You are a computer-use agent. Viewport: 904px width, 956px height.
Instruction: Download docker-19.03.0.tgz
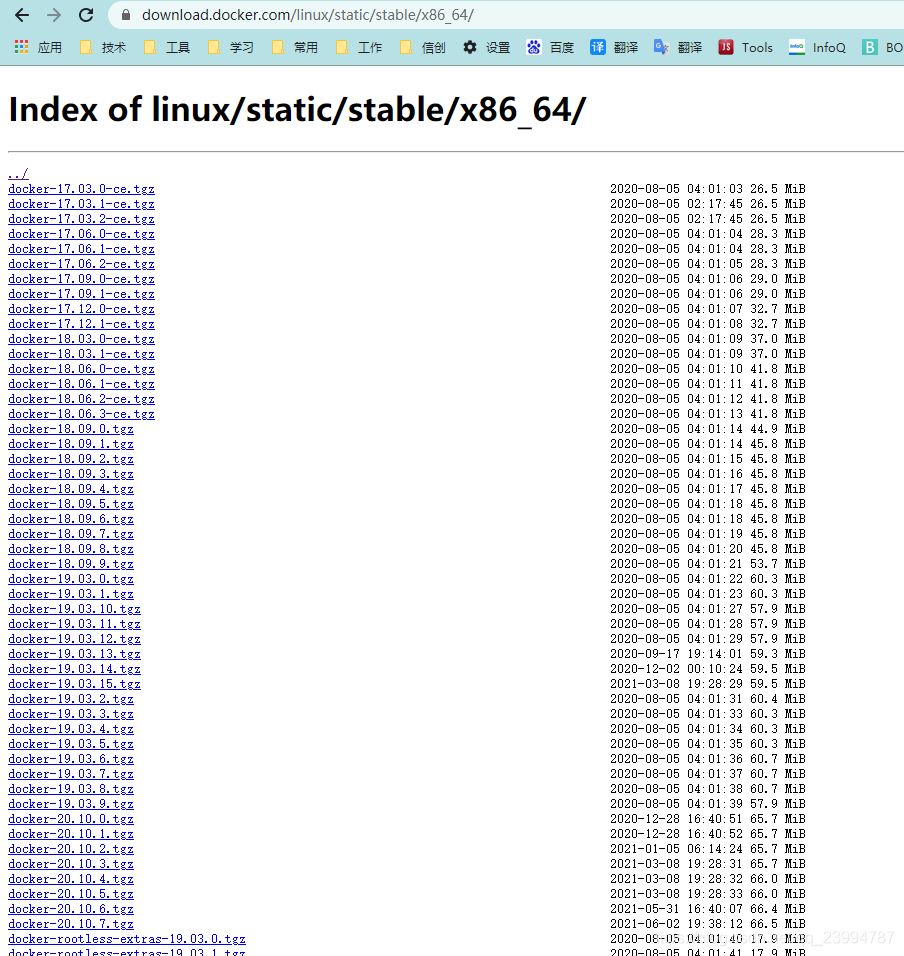tap(71, 579)
